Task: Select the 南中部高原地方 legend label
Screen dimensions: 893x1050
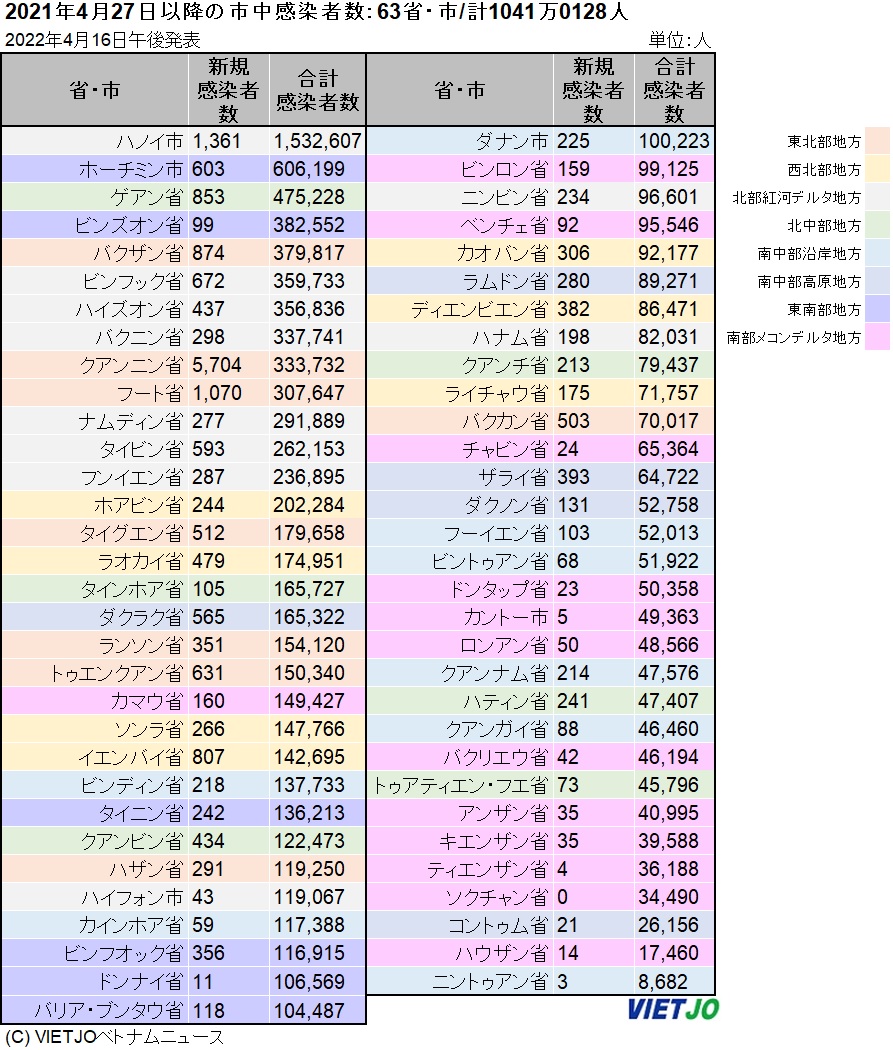Action: tap(809, 282)
